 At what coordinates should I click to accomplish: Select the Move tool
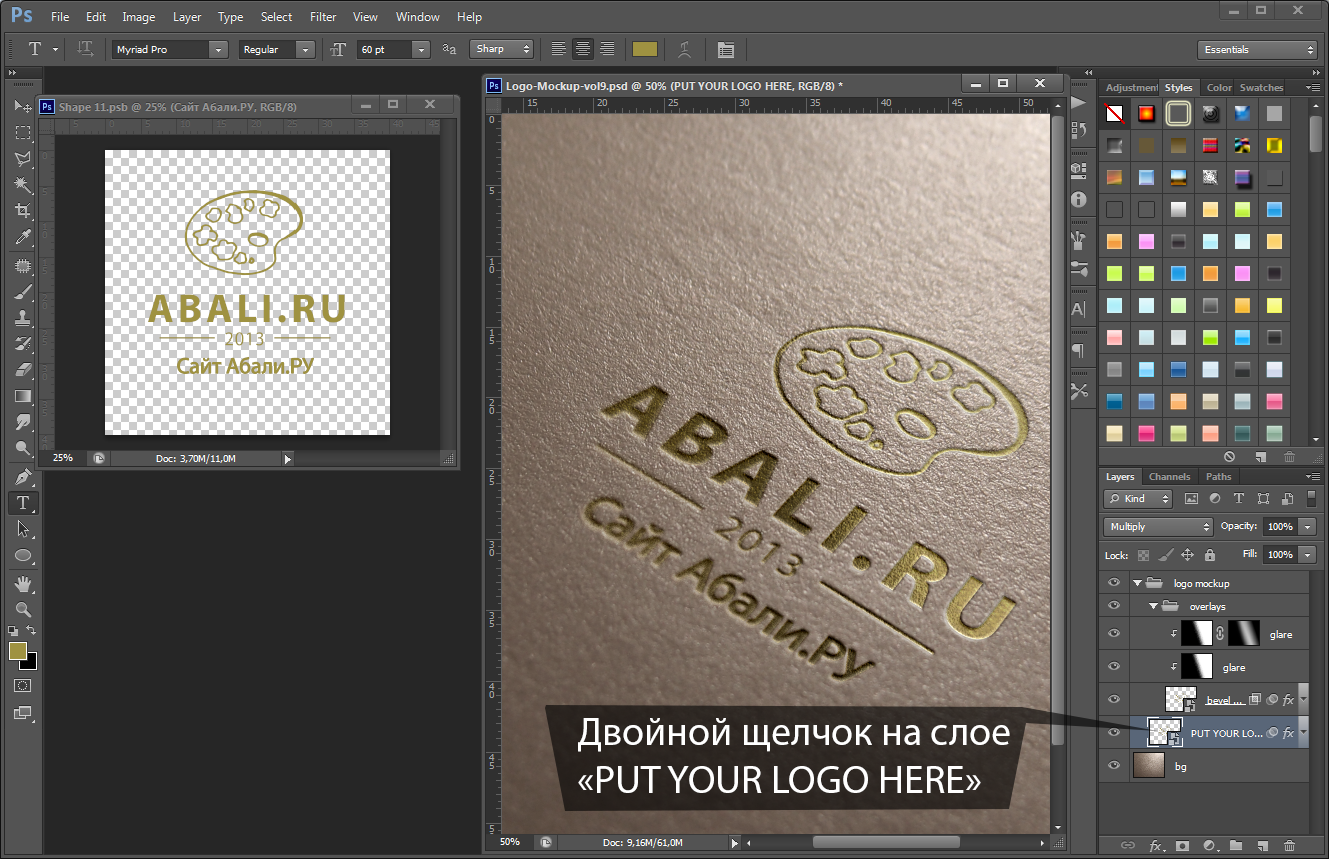22,105
